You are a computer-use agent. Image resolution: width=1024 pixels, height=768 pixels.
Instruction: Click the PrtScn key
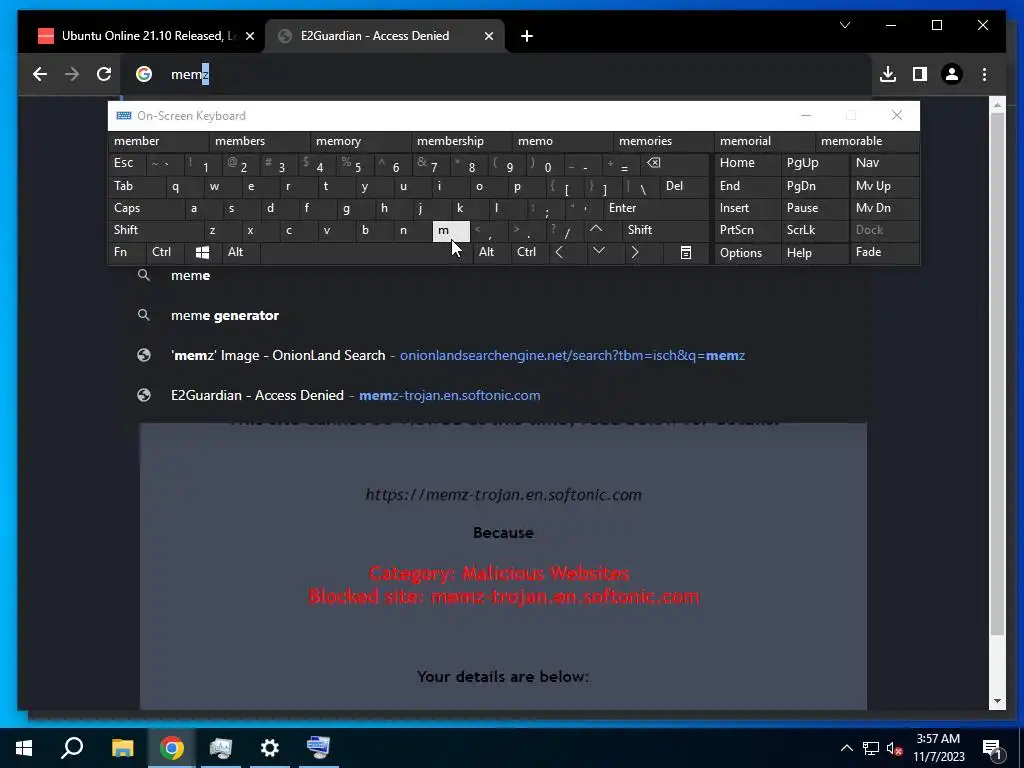[748, 230]
